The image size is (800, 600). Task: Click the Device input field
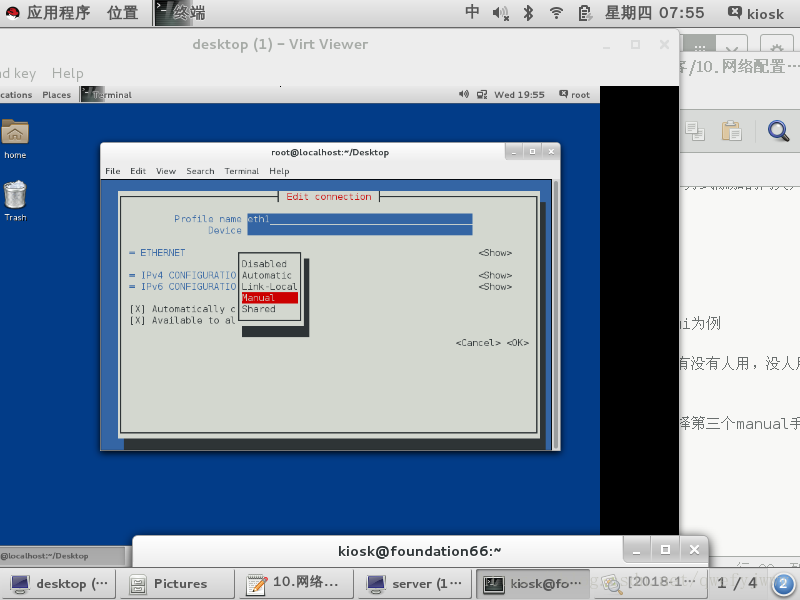360,230
